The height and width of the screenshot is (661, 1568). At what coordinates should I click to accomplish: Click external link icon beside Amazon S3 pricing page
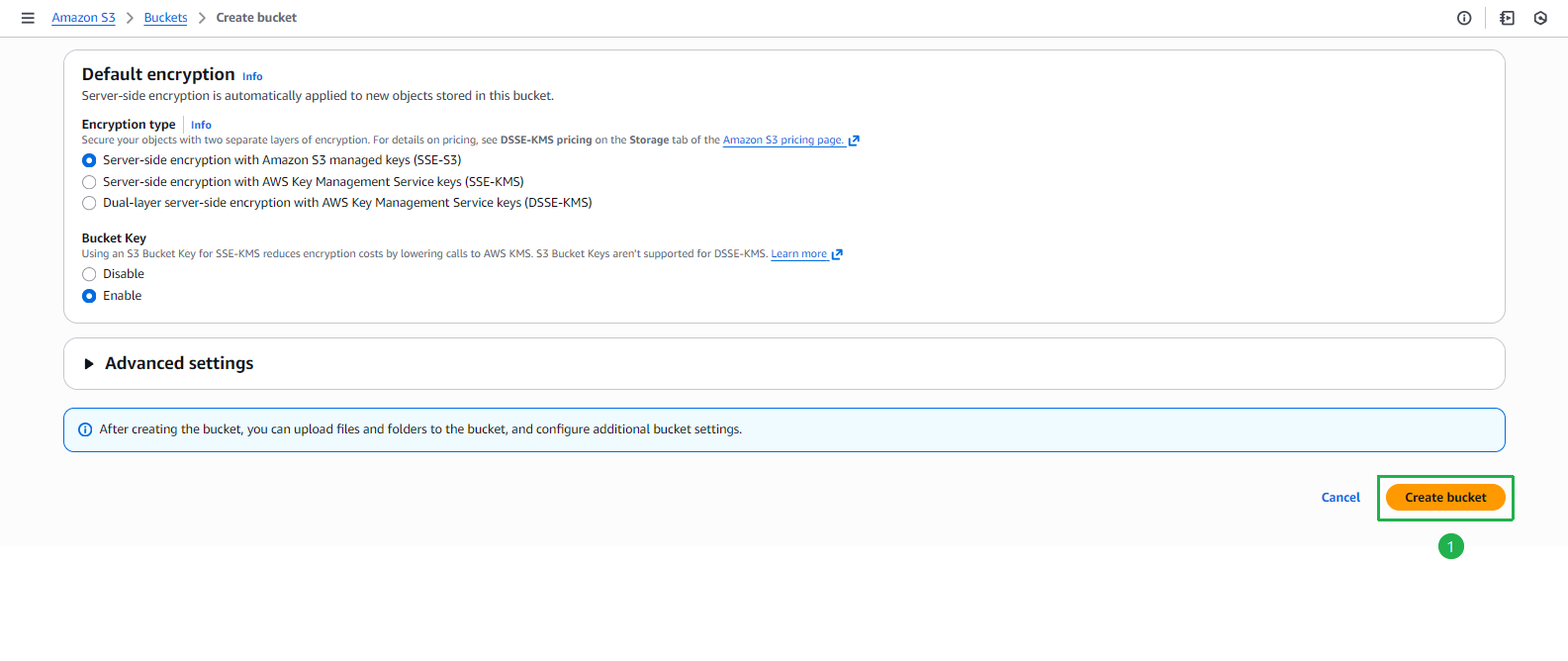click(x=854, y=141)
